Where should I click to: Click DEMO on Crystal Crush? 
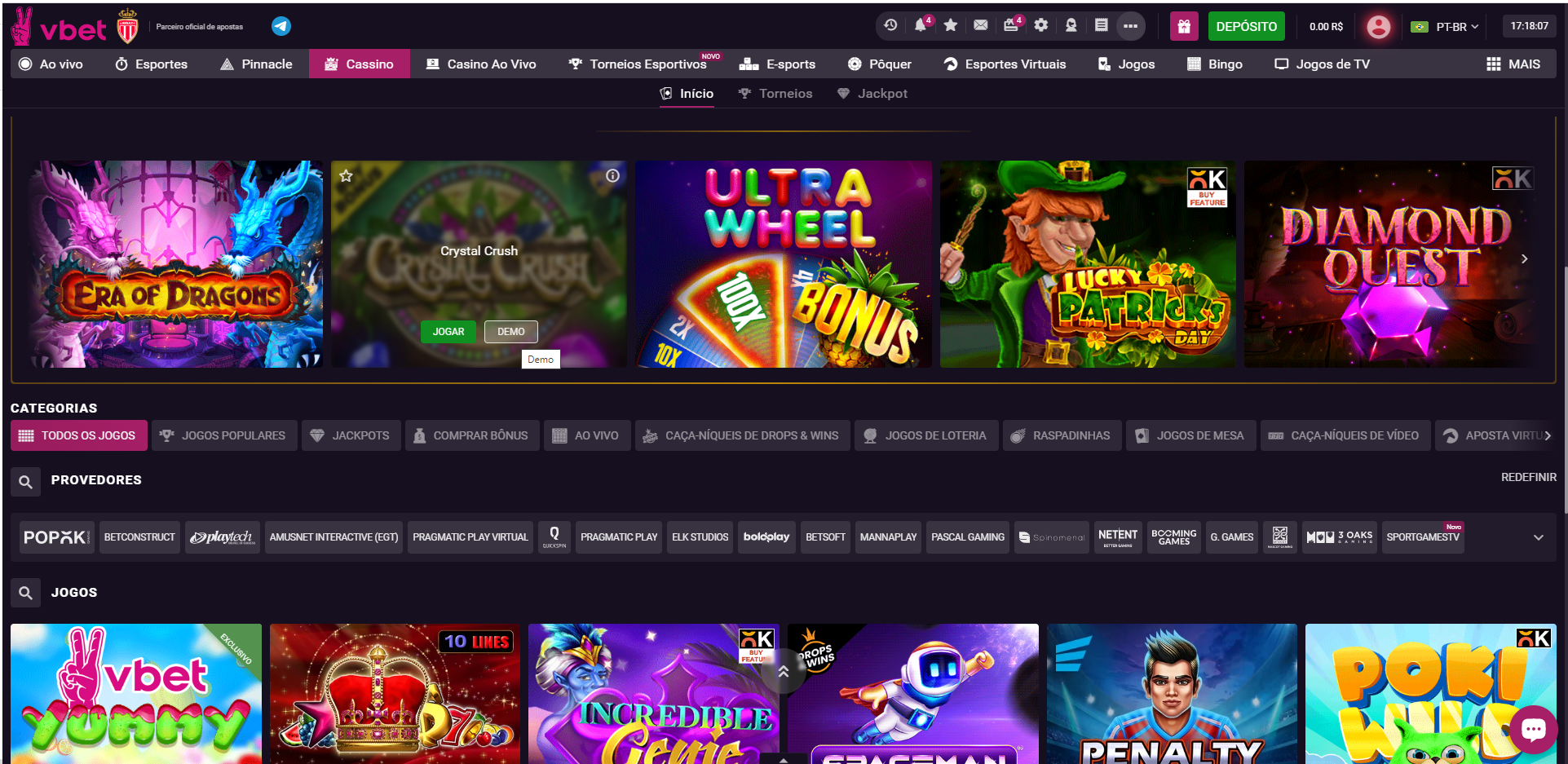tap(511, 332)
